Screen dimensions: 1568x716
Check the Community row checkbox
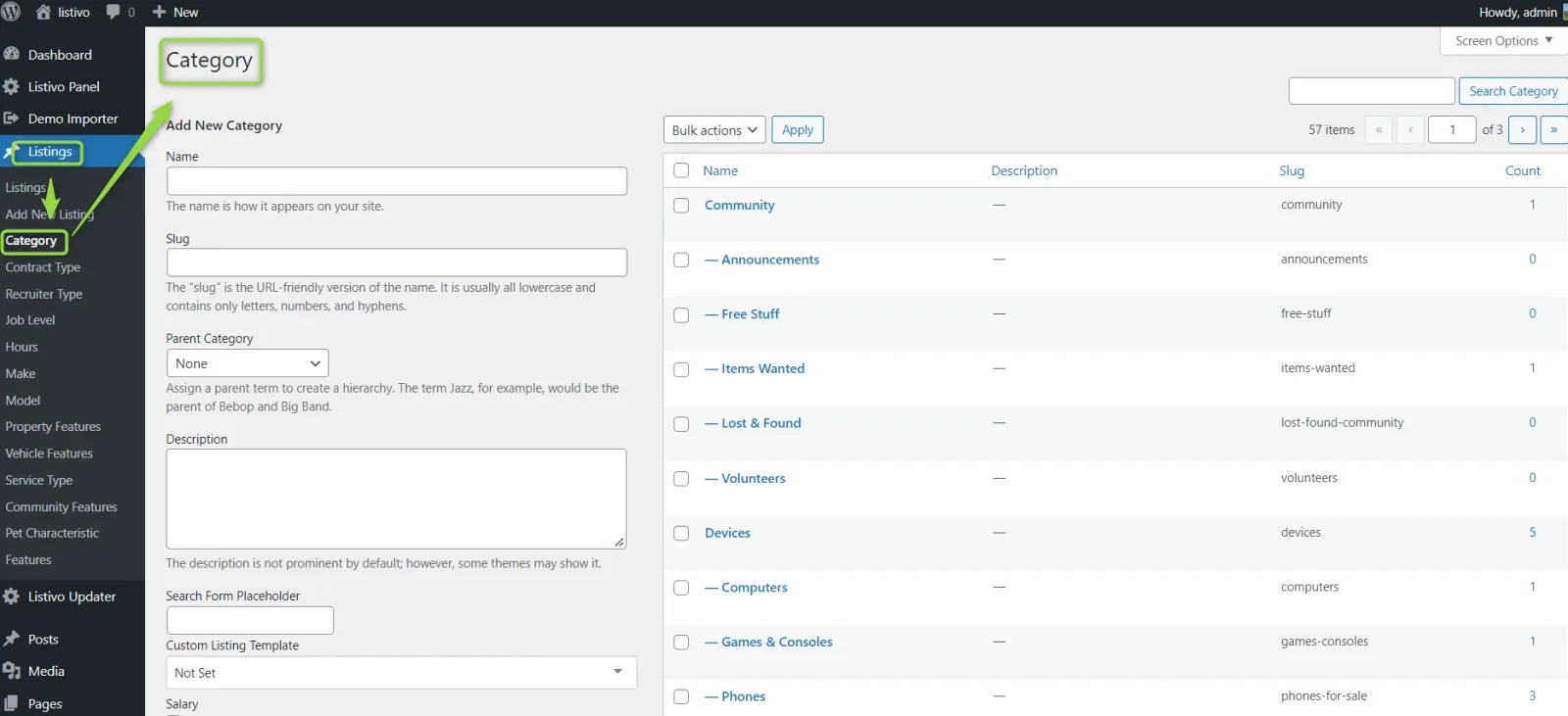(681, 206)
